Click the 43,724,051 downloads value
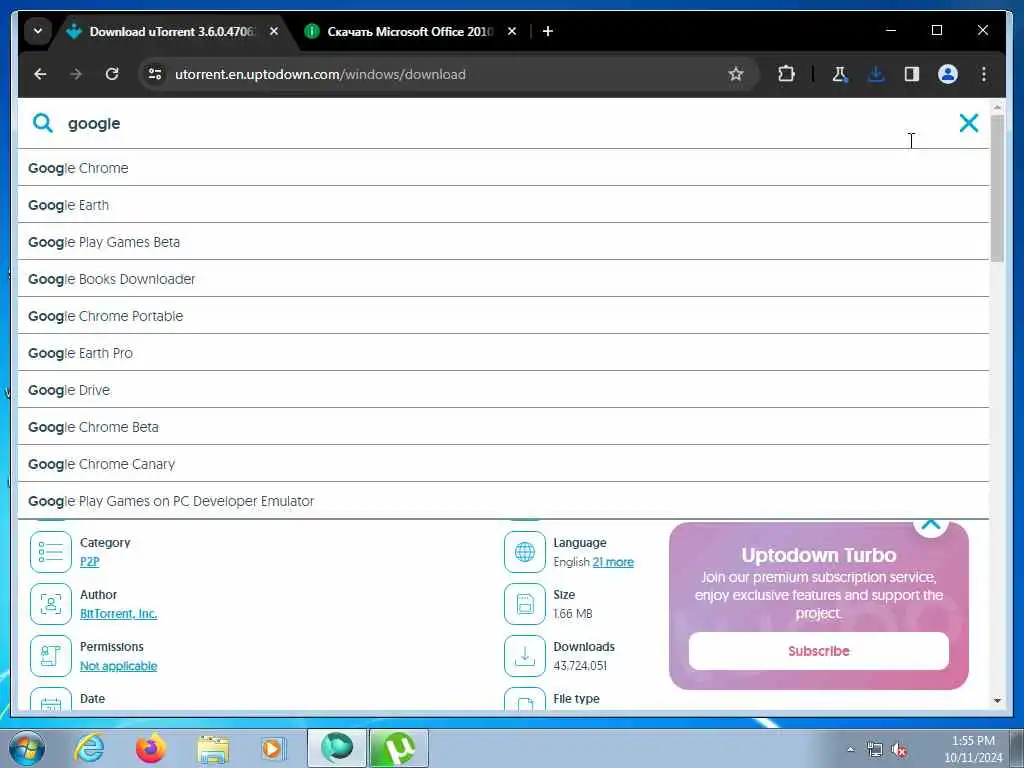This screenshot has width=1024, height=768. pos(580,665)
